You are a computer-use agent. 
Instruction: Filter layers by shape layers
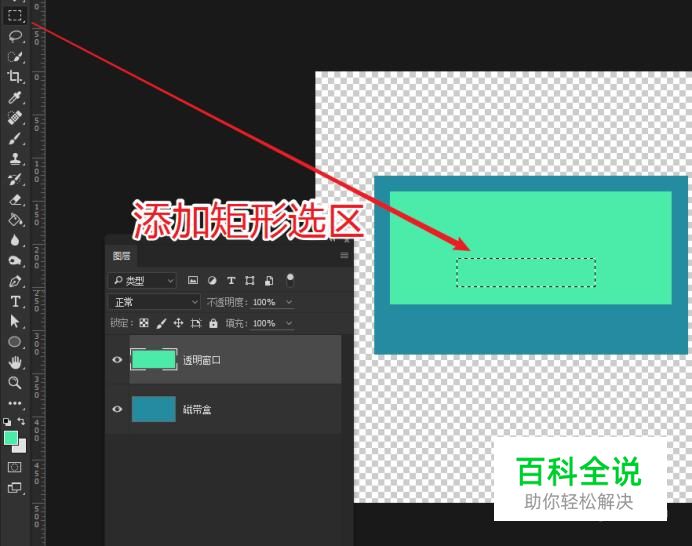click(250, 280)
